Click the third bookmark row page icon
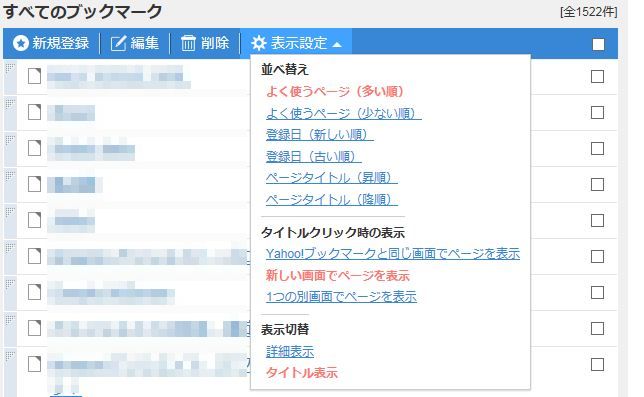 (x=34, y=148)
